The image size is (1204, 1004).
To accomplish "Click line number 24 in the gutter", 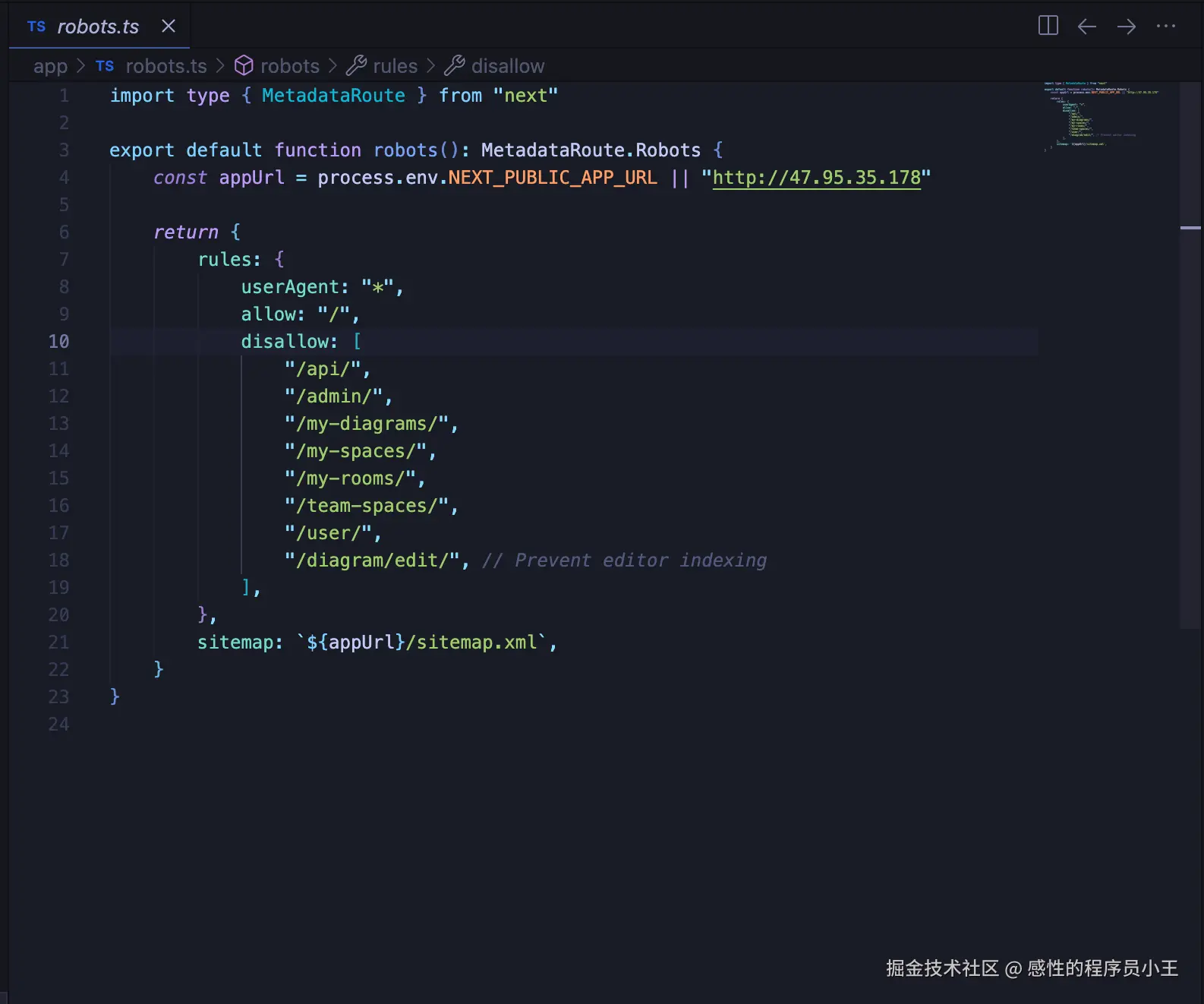I will click(58, 725).
